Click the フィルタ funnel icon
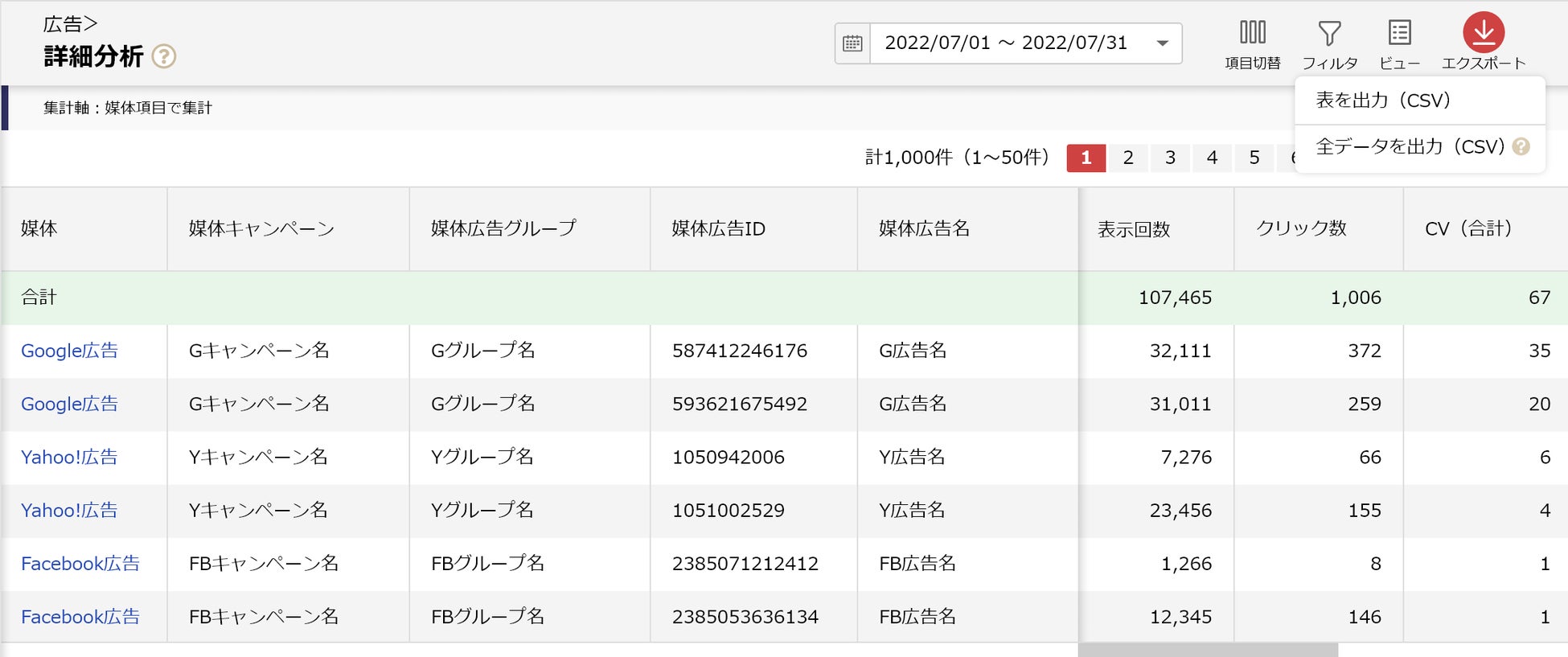The width and height of the screenshot is (1568, 657). pos(1329,33)
